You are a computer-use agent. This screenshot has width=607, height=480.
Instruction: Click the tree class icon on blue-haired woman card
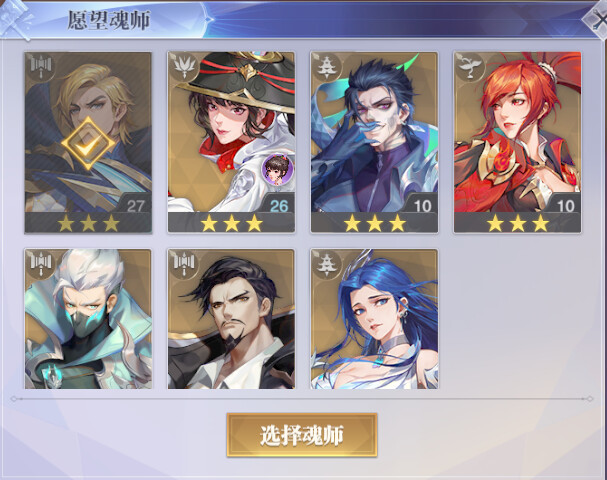point(327,265)
